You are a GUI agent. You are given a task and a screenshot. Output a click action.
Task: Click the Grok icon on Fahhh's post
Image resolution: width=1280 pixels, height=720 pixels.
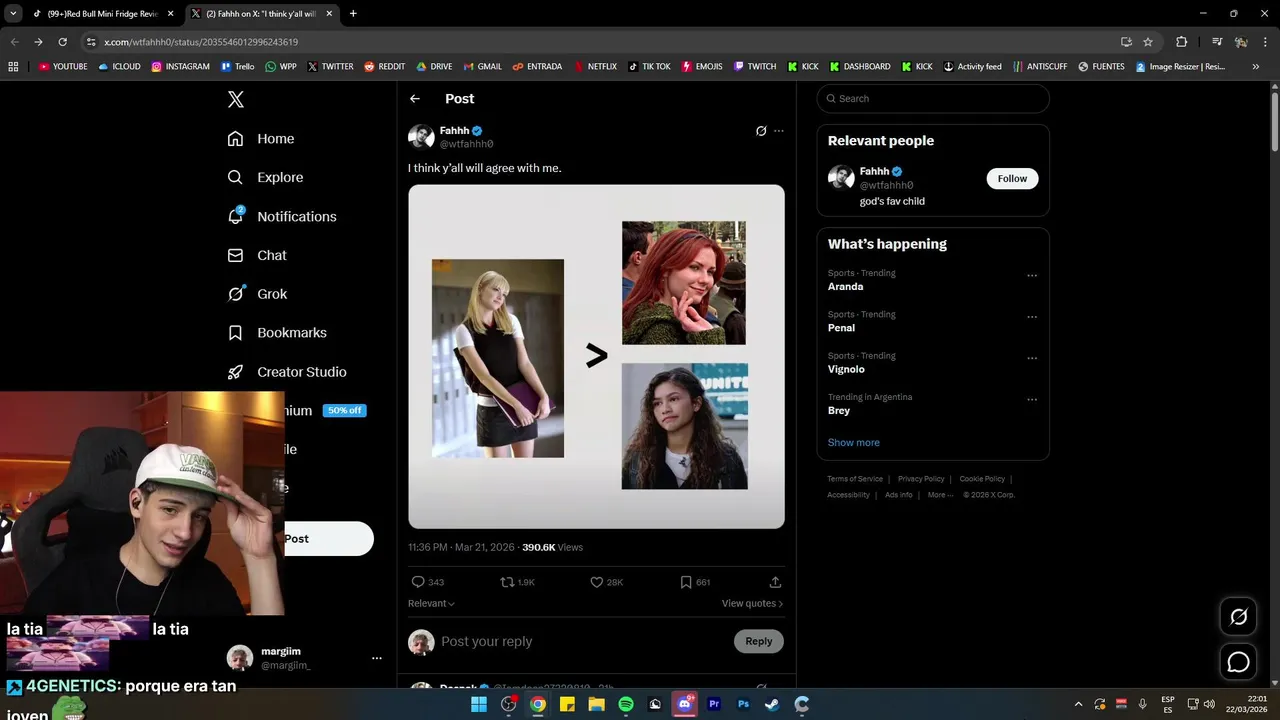(761, 131)
